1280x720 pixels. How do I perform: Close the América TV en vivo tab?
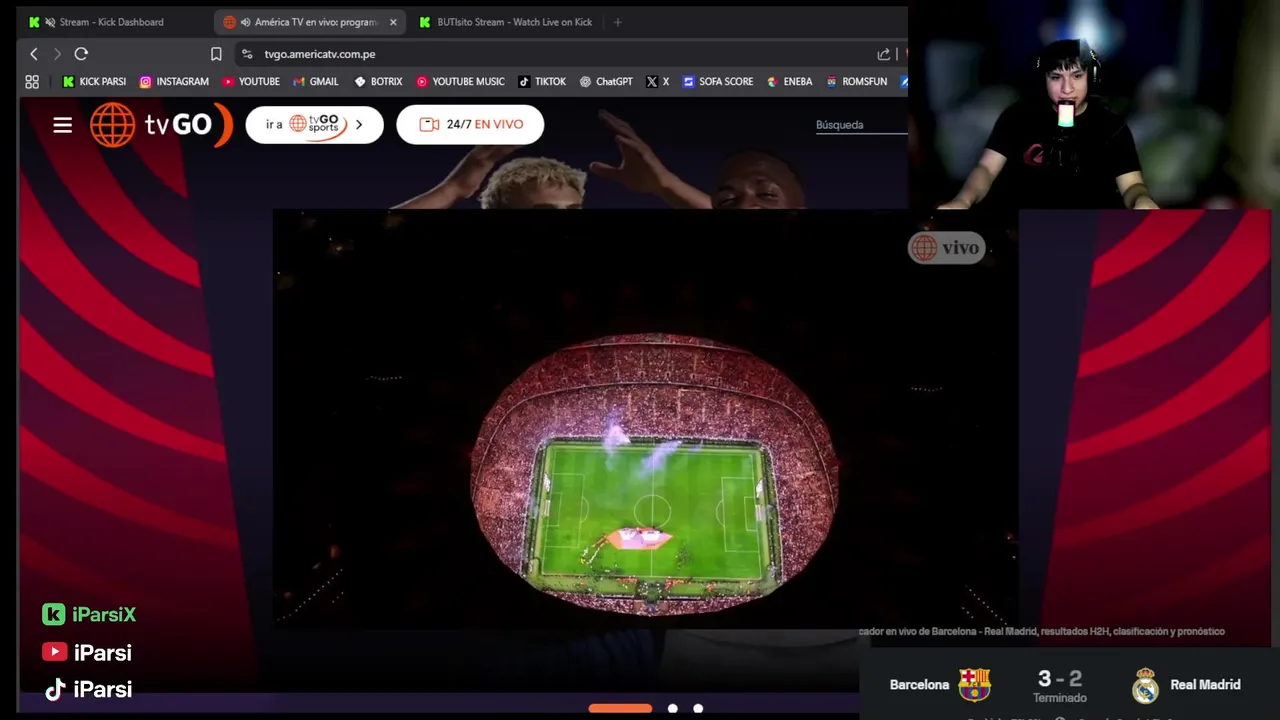click(x=393, y=22)
